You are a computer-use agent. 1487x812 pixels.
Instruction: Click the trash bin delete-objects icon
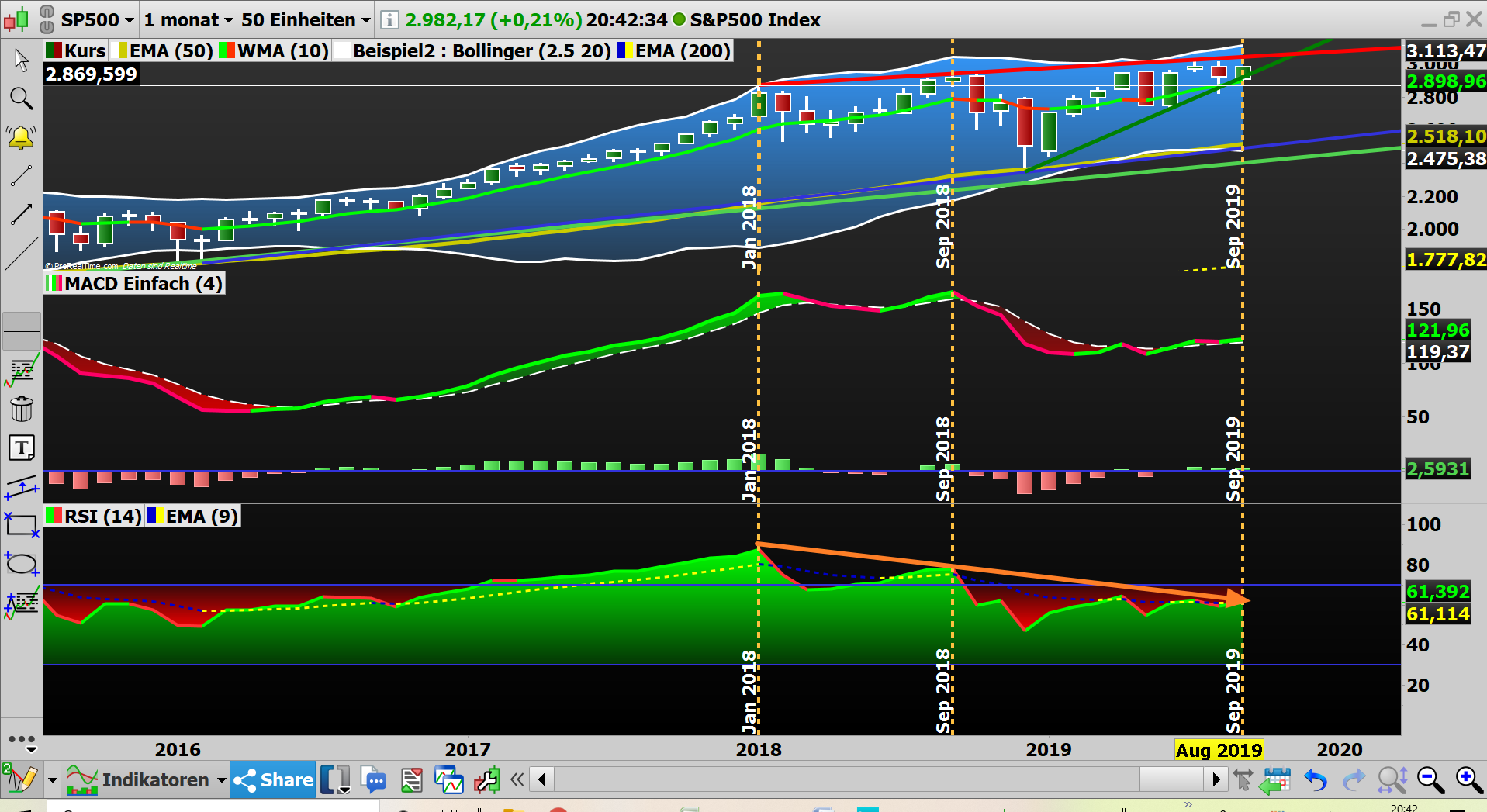22,408
